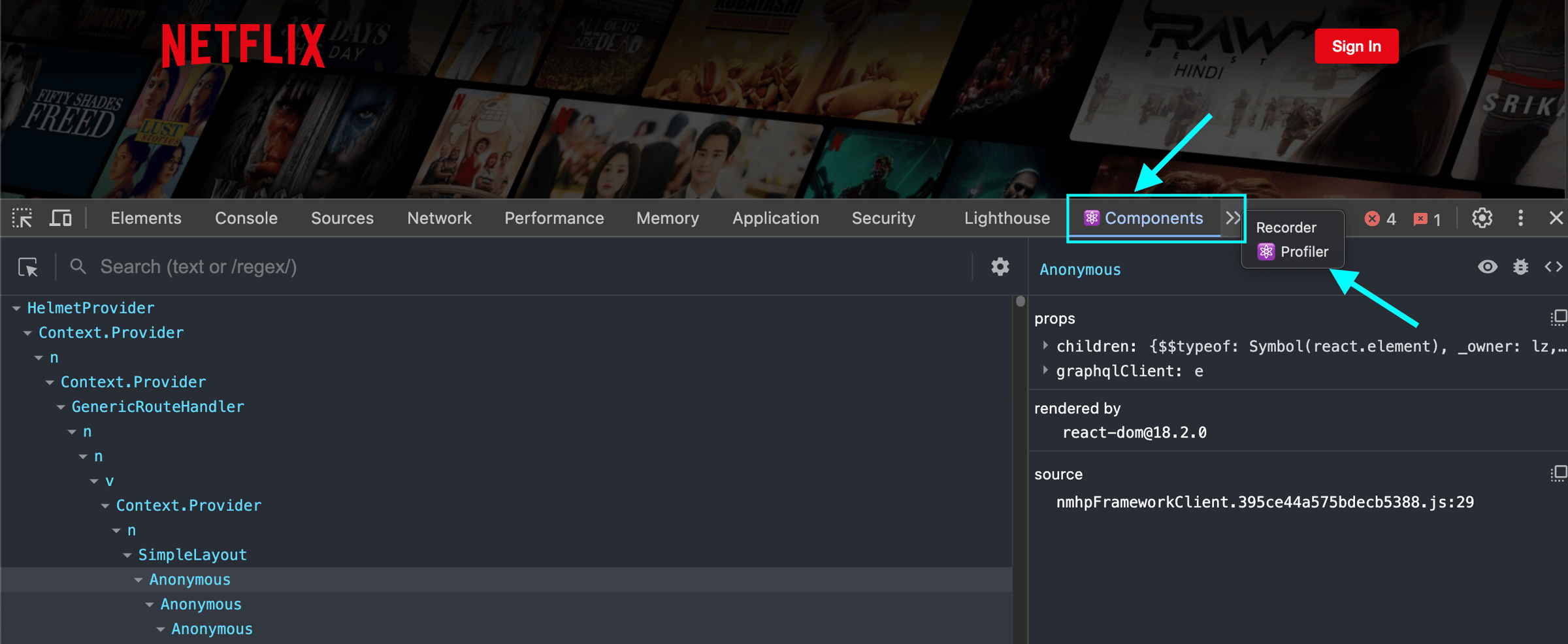Click the React select-element-on-page icon
This screenshot has height=644, width=1568.
tap(28, 267)
